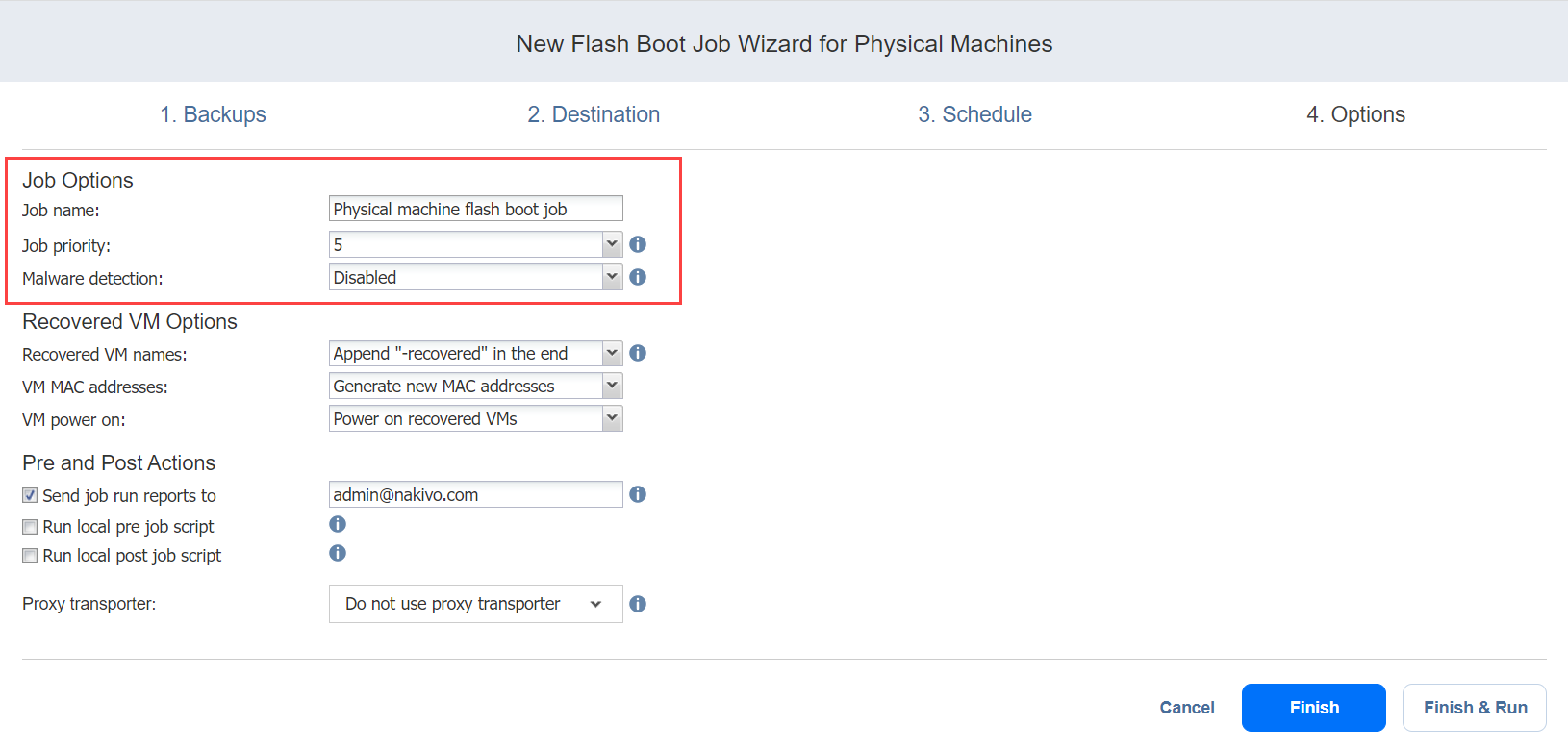Click info icon next to report email field
1568x750 pixels.
[x=638, y=495]
